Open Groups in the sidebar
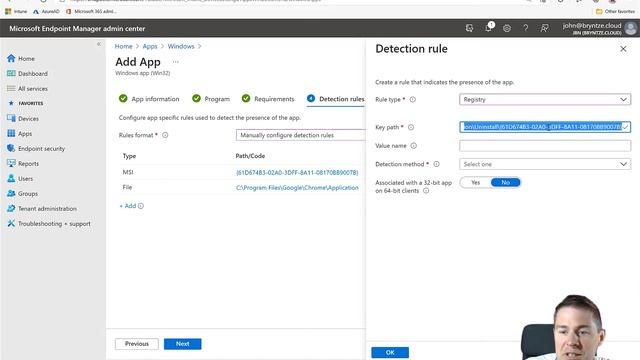 (28, 193)
